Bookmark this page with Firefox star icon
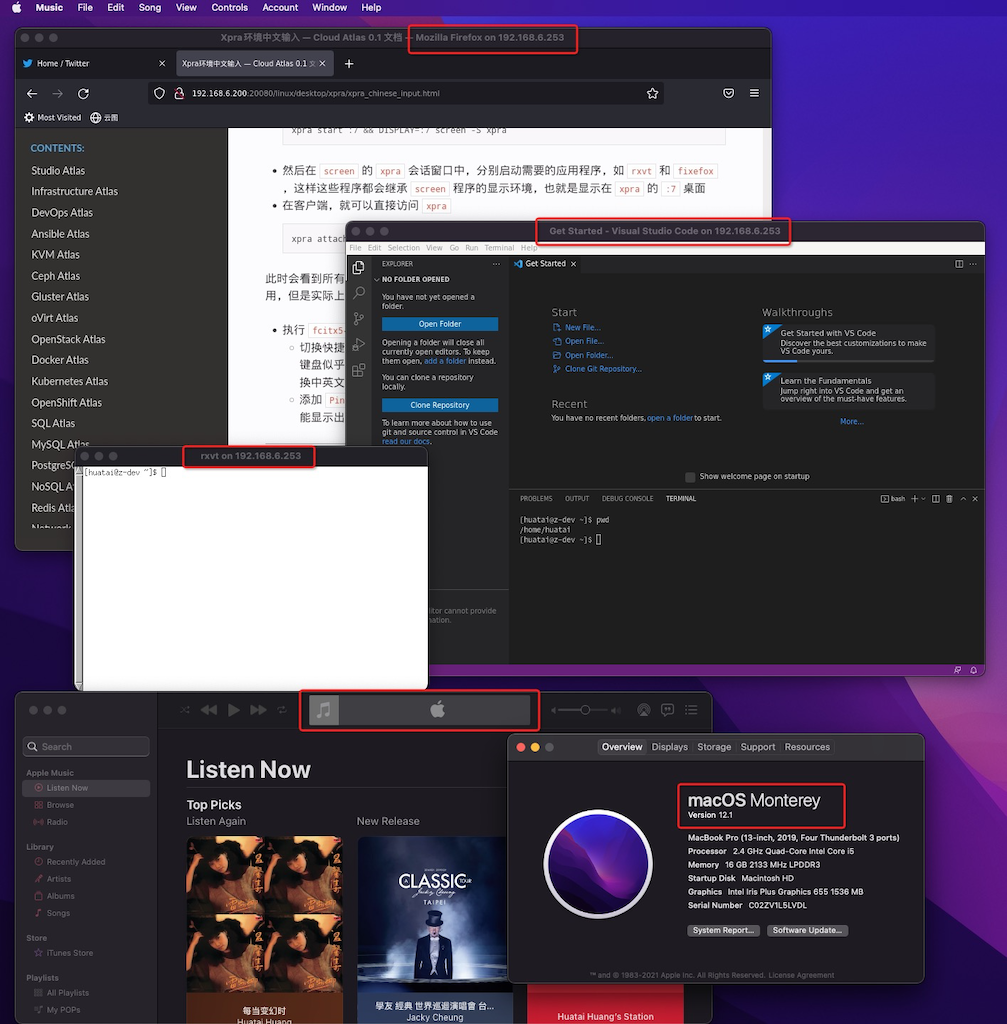This screenshot has width=1007, height=1024. (x=652, y=93)
